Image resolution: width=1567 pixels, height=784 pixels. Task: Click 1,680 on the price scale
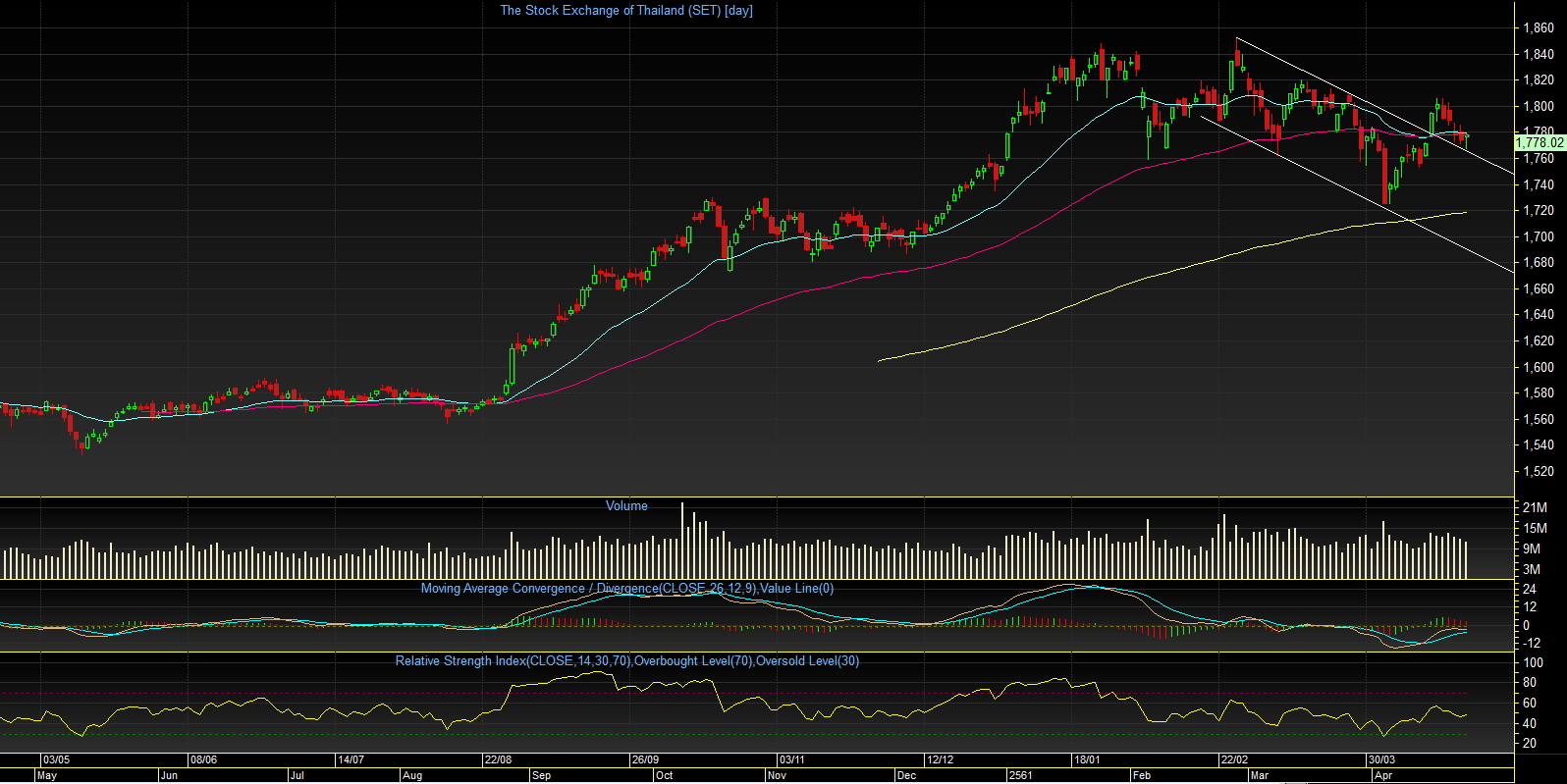click(x=1539, y=262)
